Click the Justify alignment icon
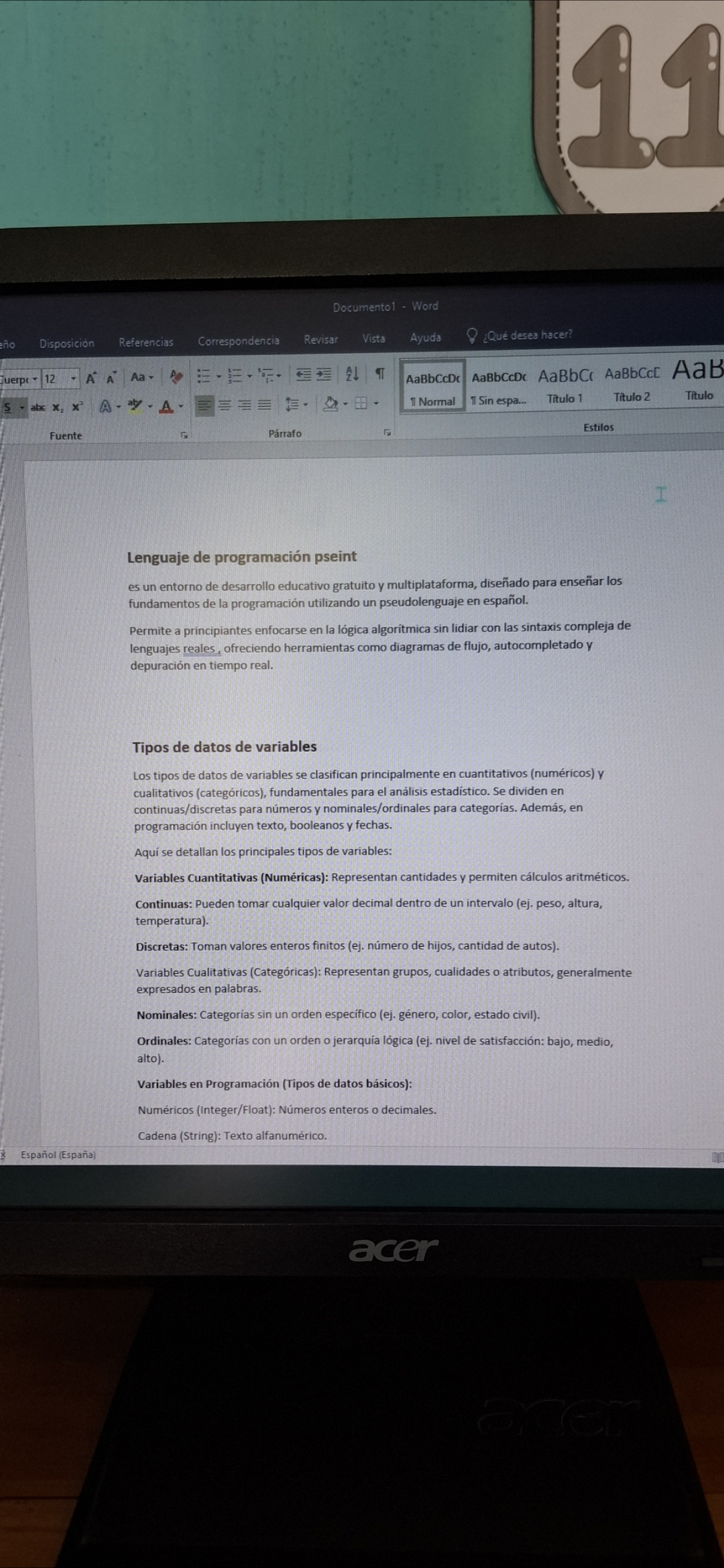The image size is (724, 1568). 265,405
